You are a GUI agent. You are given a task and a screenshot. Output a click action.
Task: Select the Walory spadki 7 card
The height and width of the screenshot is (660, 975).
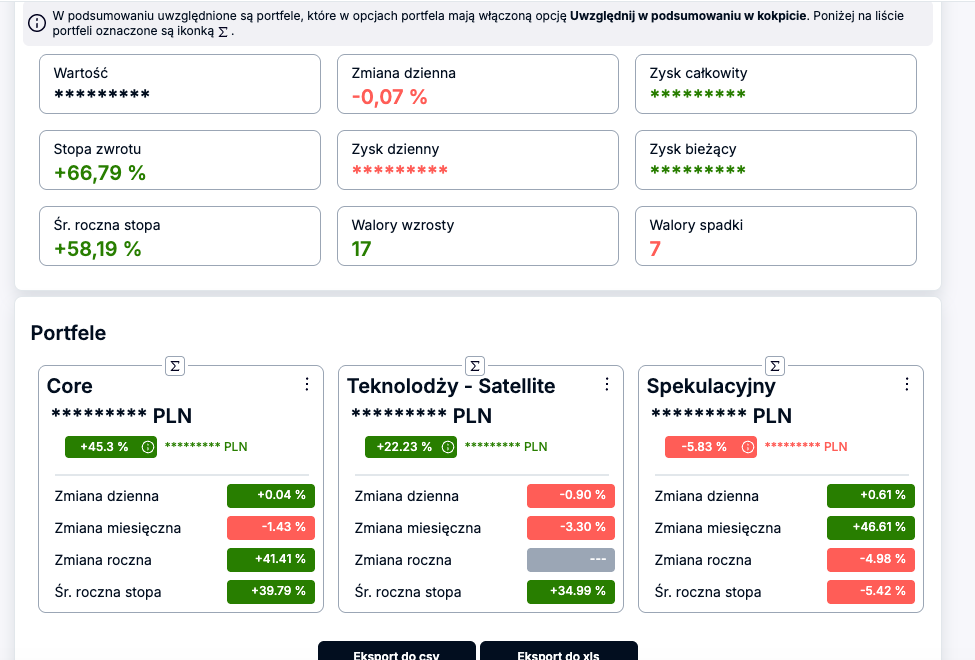(x=775, y=236)
